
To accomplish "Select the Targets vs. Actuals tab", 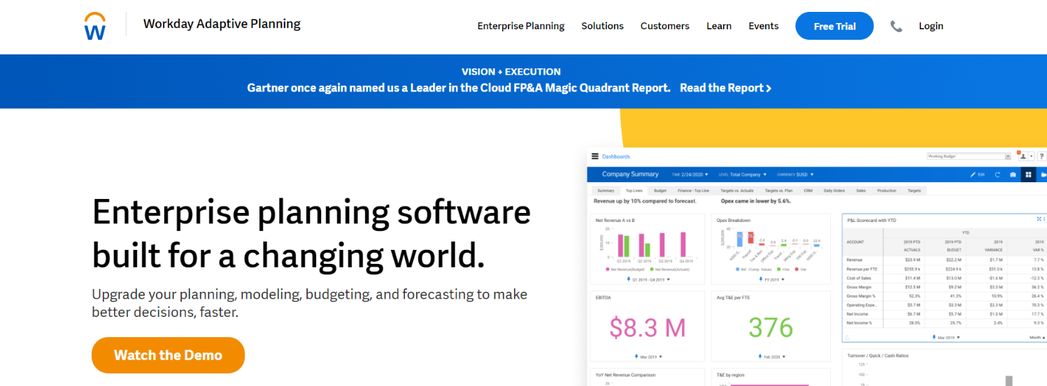I will tap(737, 190).
